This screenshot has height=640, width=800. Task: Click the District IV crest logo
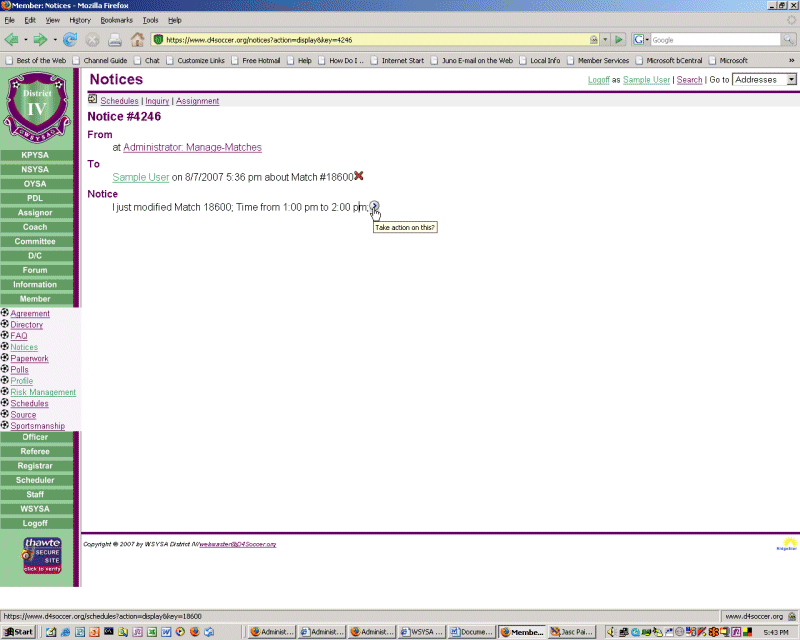click(x=36, y=107)
